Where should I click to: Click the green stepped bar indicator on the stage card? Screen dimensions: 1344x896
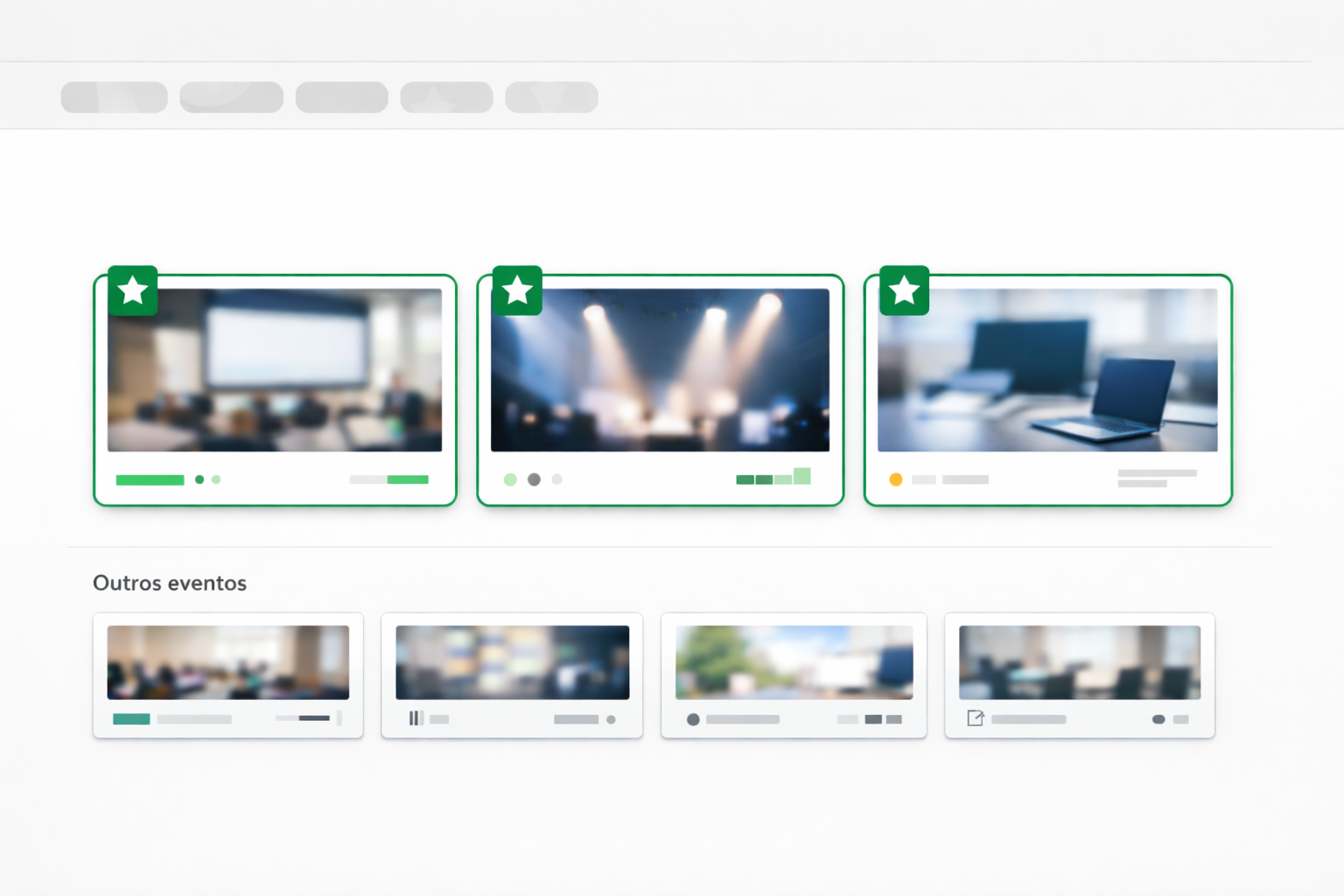tap(773, 478)
